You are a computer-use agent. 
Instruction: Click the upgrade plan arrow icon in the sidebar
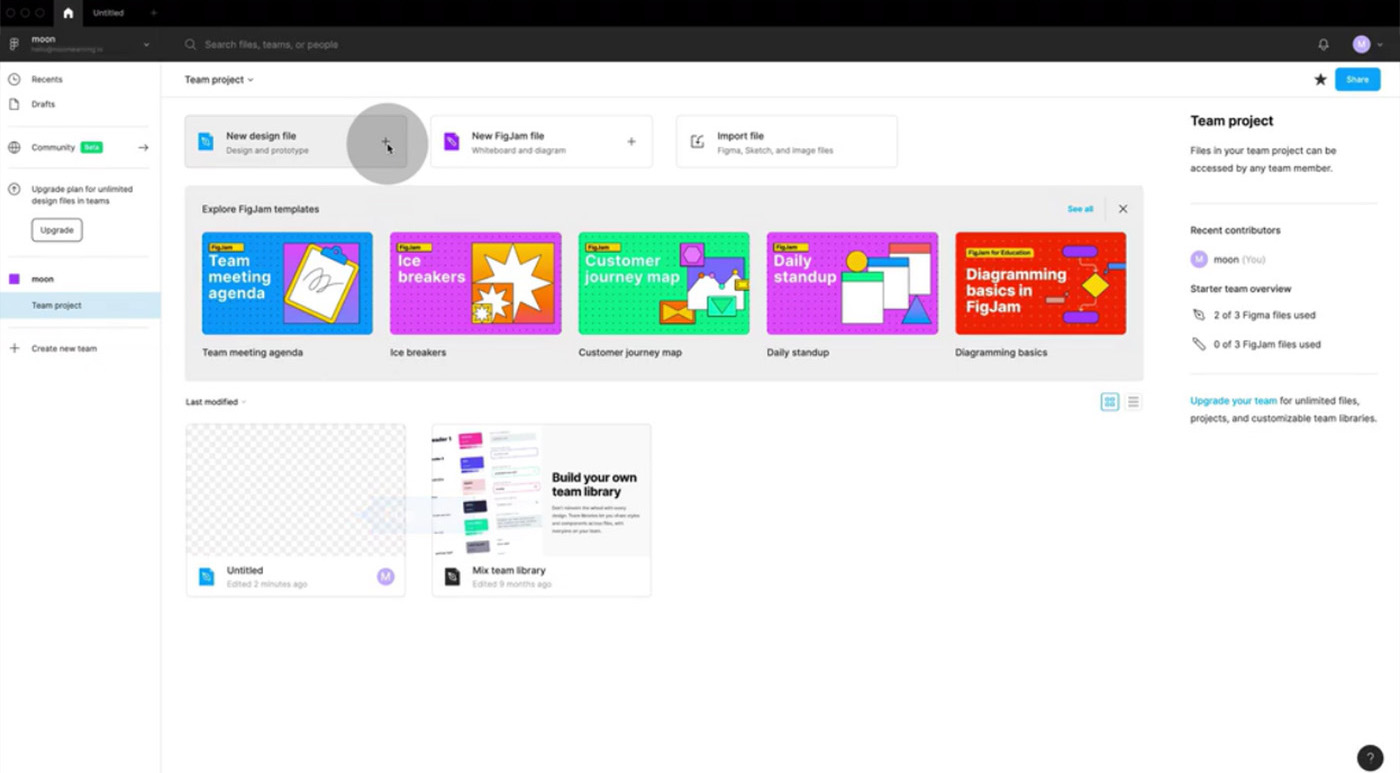14,189
